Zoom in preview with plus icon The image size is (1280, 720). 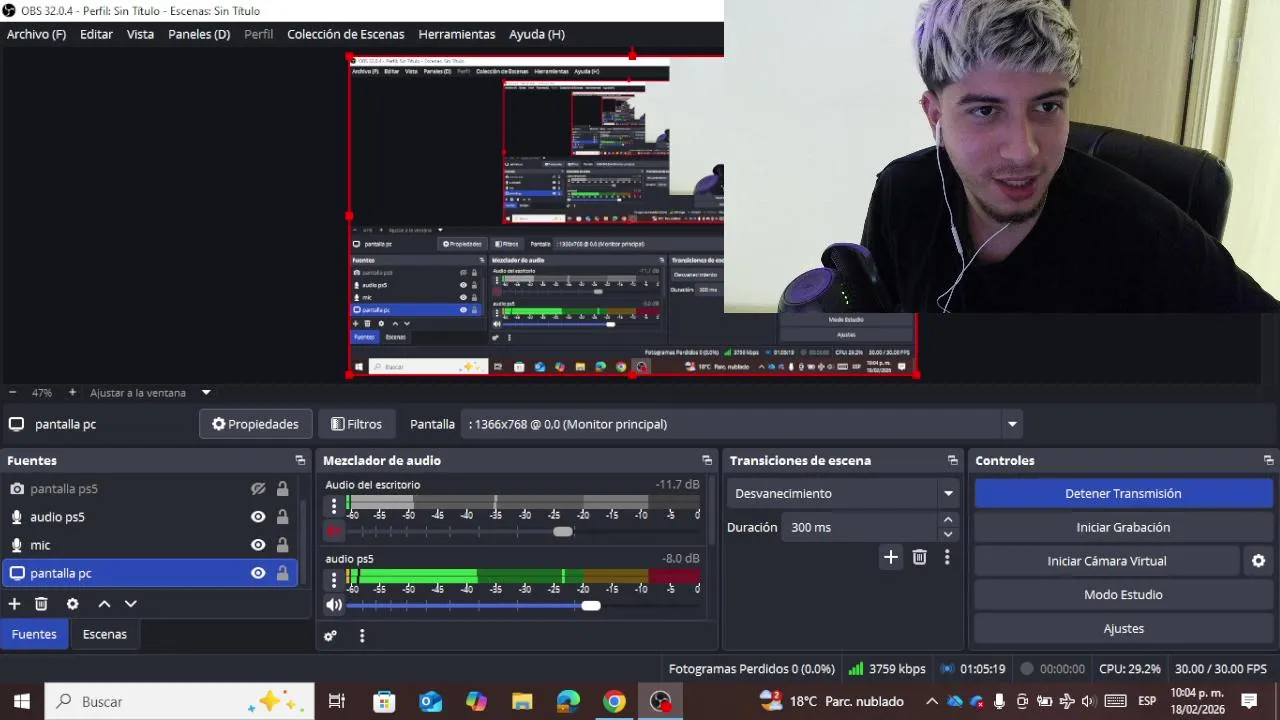pyautogui.click(x=72, y=393)
